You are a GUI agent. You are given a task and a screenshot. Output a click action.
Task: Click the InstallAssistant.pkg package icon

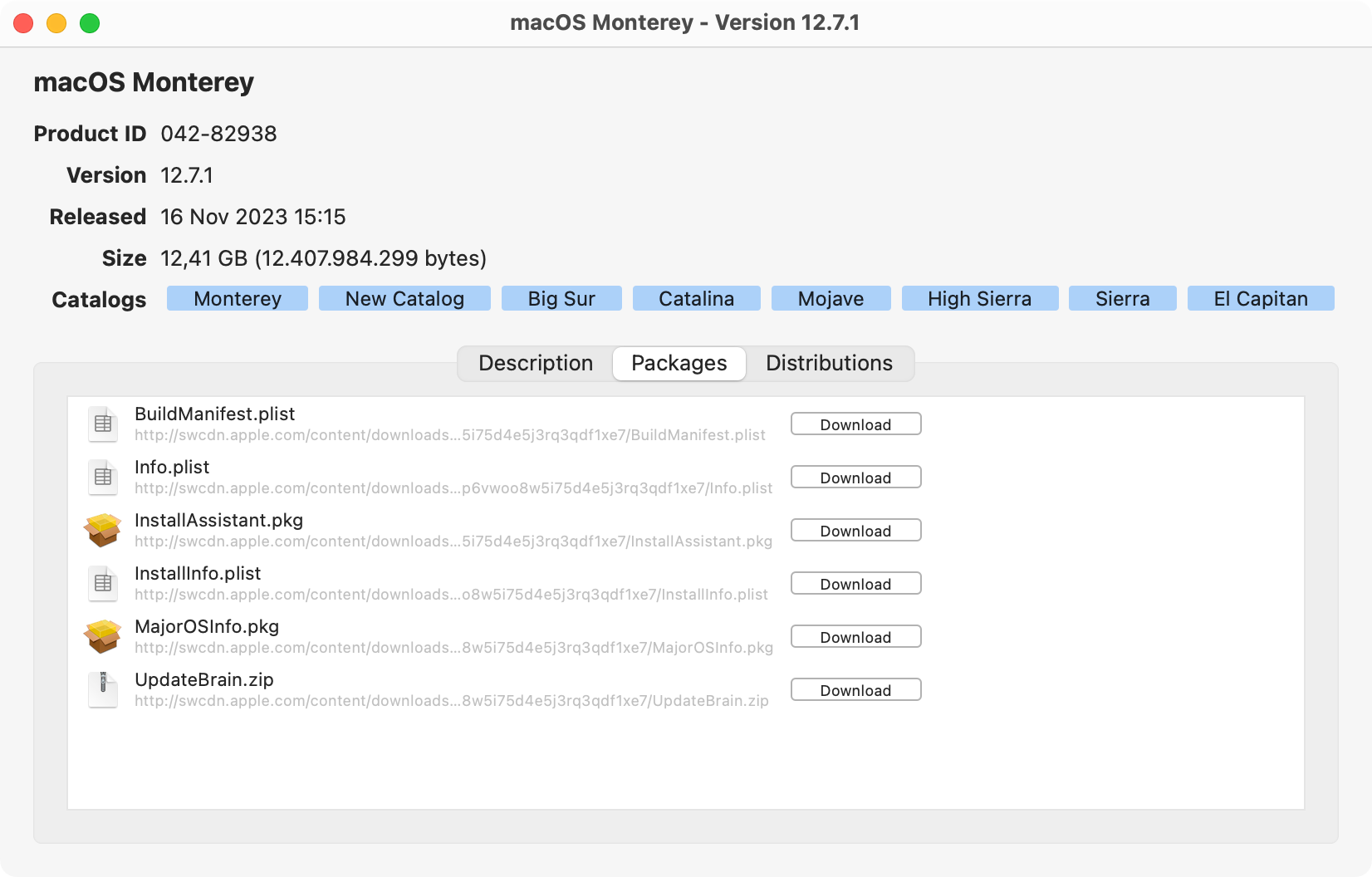(x=103, y=530)
